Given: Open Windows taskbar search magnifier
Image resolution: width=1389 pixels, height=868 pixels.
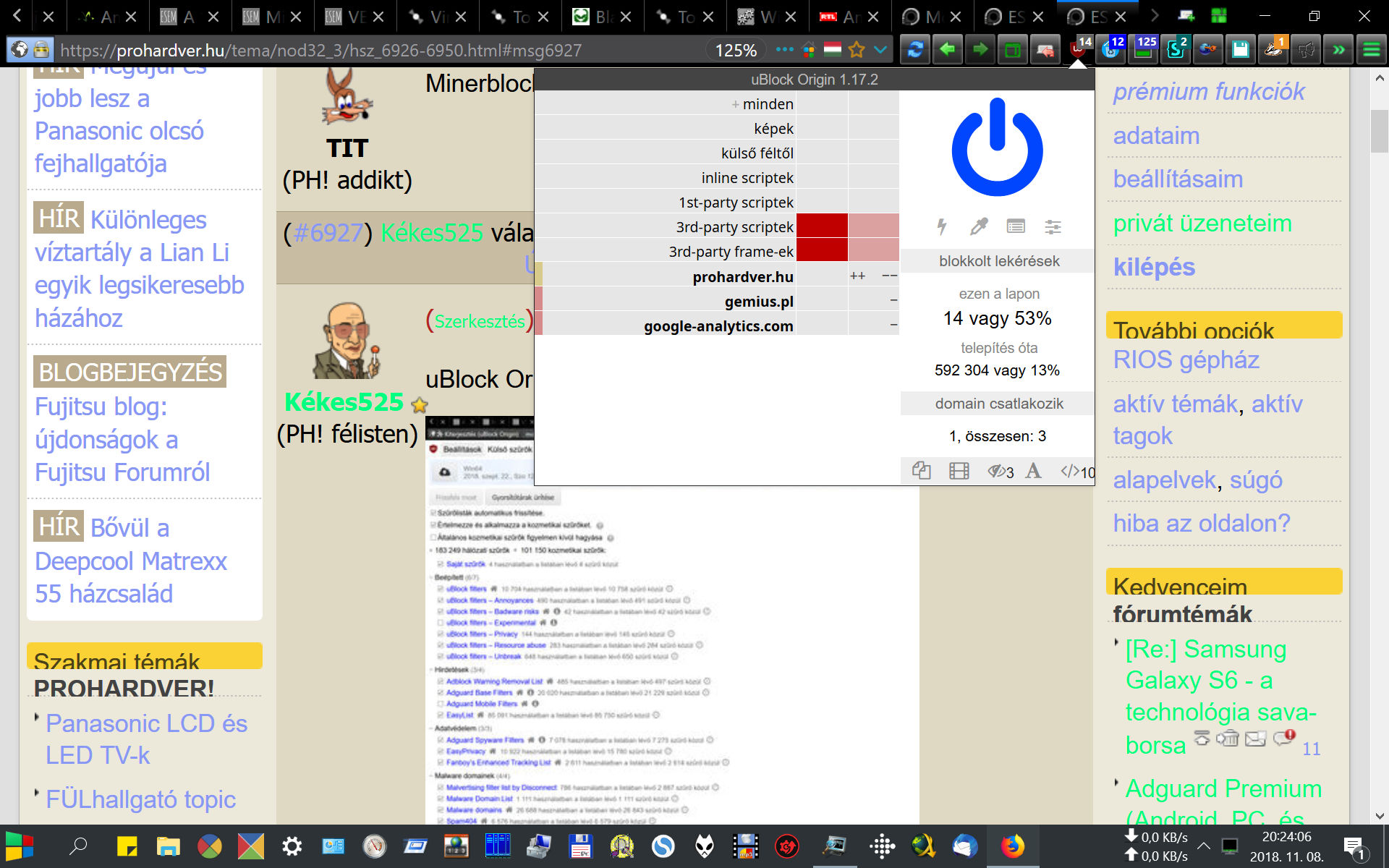Looking at the screenshot, I should pos(78,846).
